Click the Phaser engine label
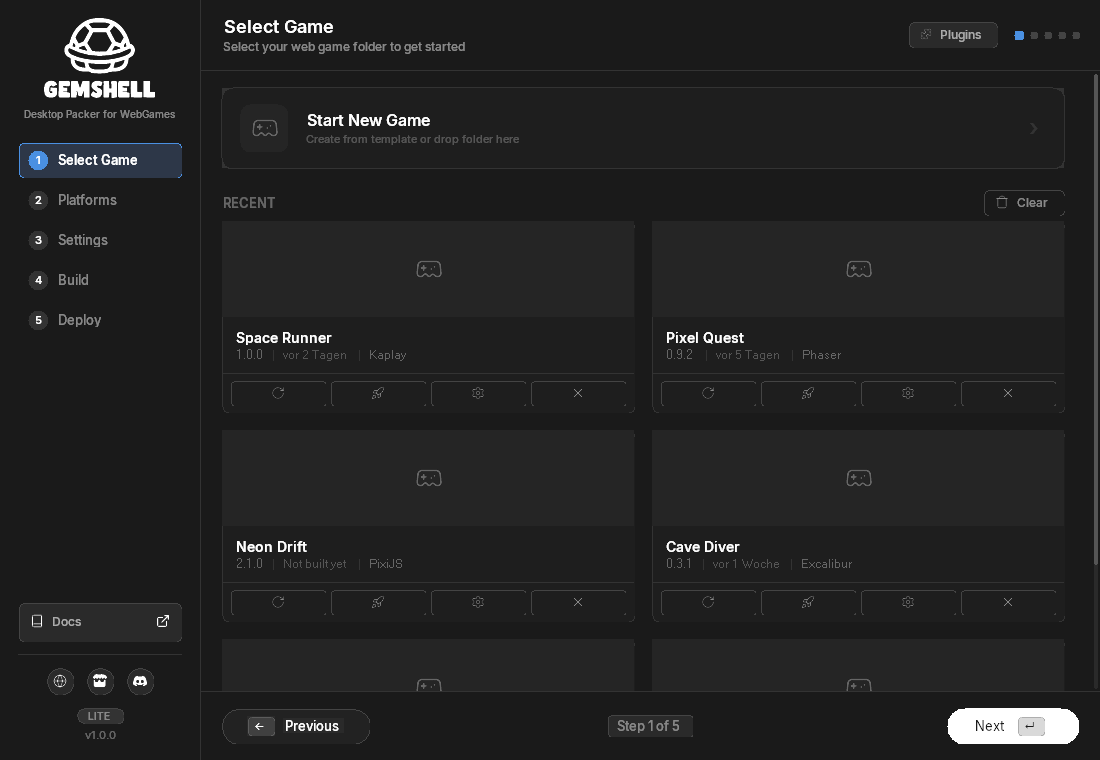Image resolution: width=1100 pixels, height=760 pixels. 821,355
